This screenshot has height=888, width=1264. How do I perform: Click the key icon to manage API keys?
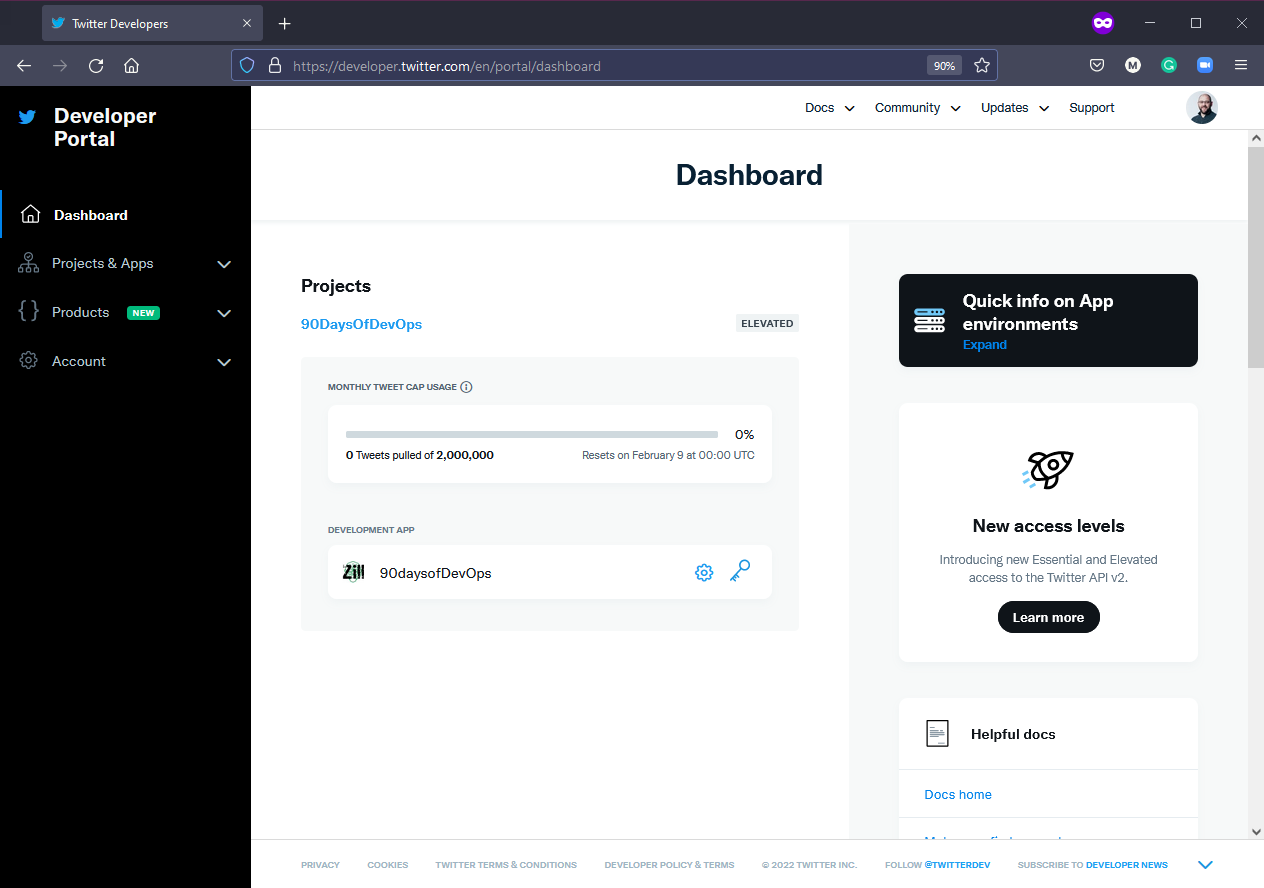(740, 572)
